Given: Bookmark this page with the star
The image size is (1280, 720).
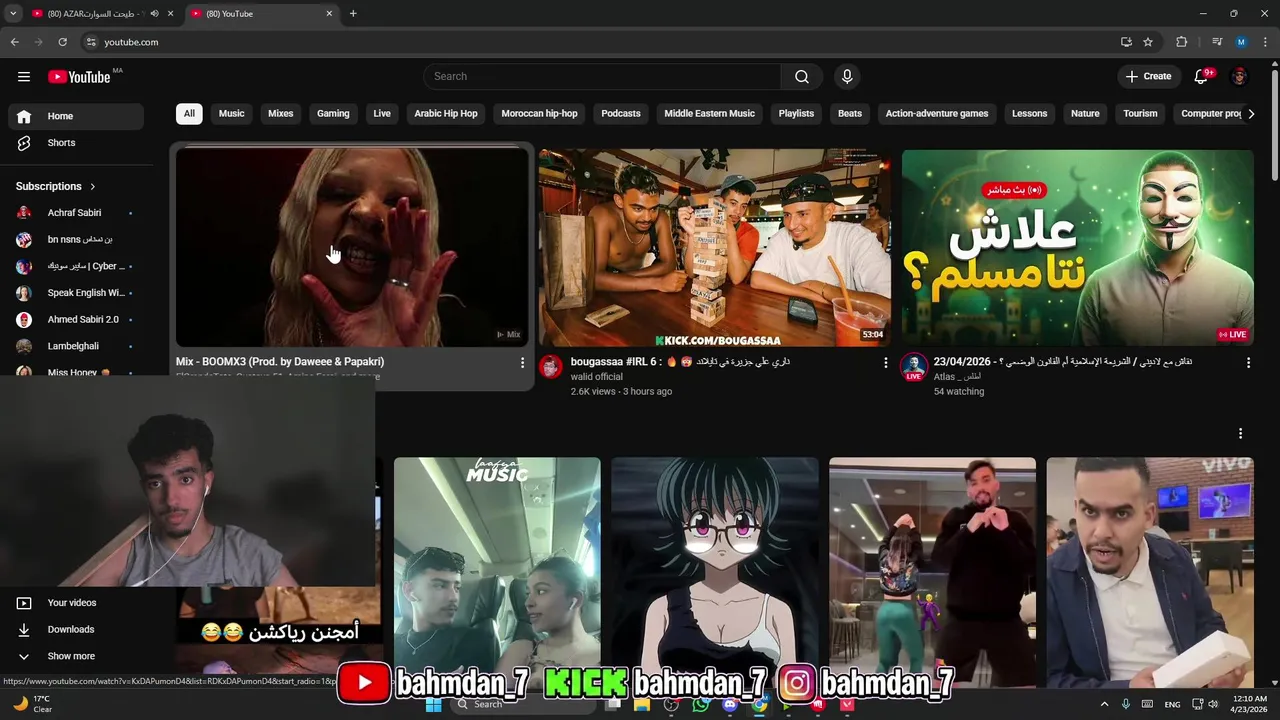Looking at the screenshot, I should tap(1148, 42).
